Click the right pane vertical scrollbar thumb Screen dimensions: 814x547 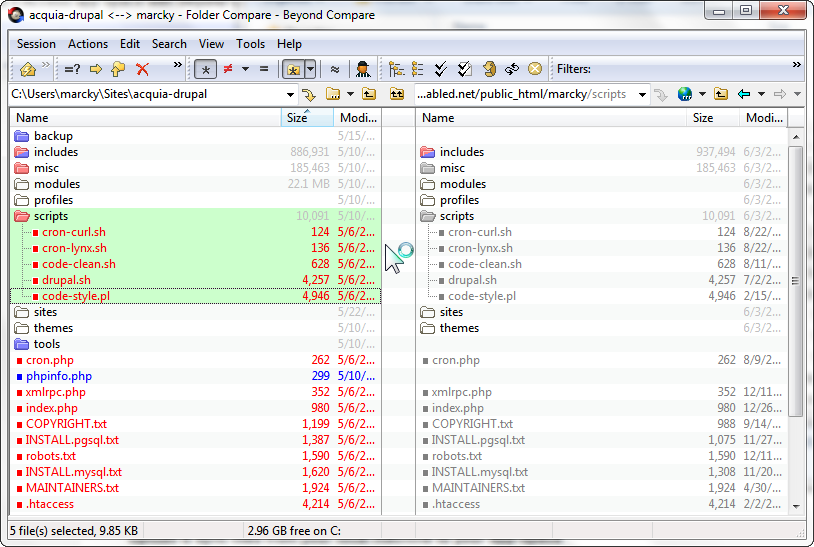point(795,281)
